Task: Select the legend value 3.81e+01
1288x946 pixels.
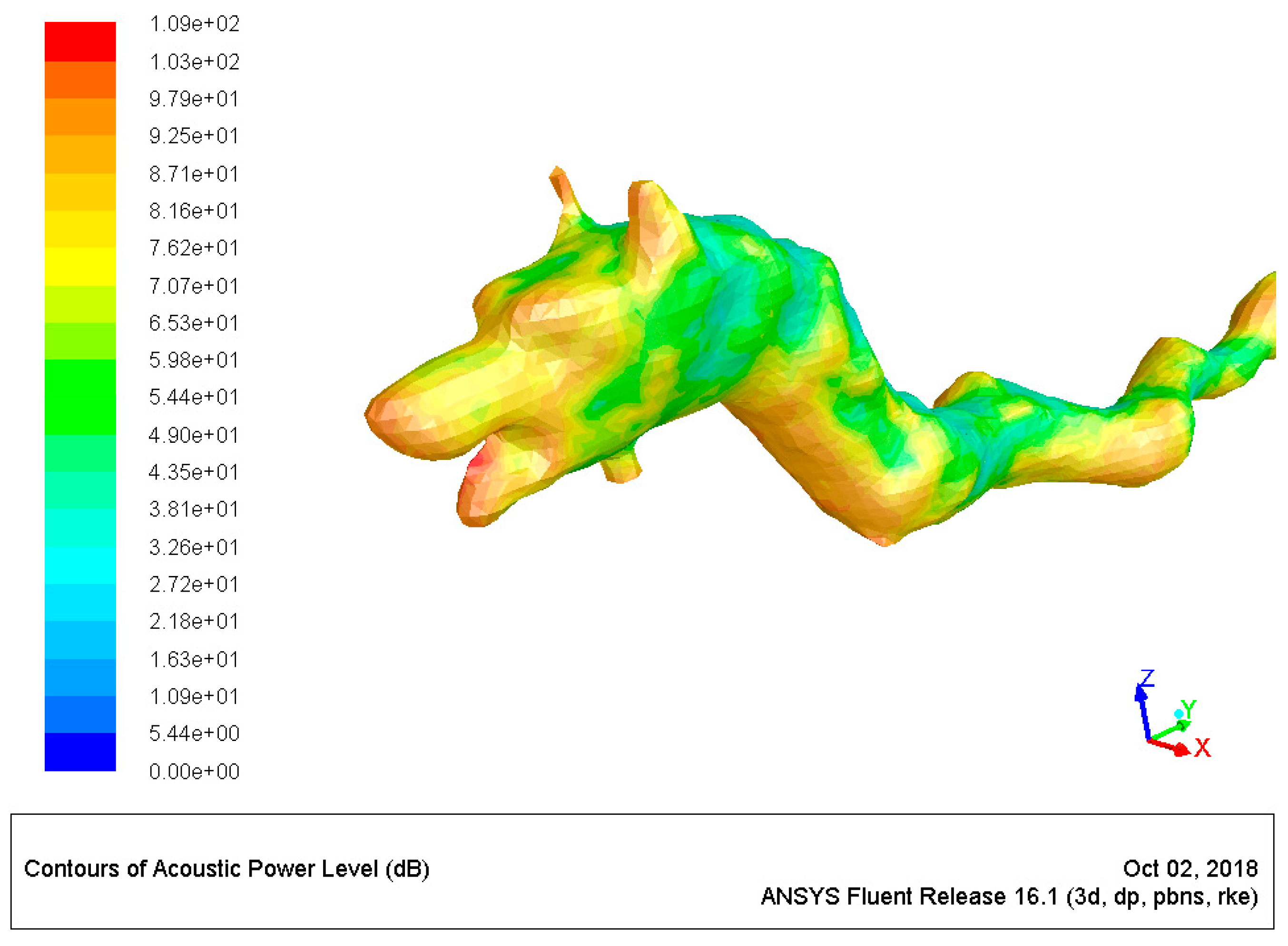Action: (194, 509)
